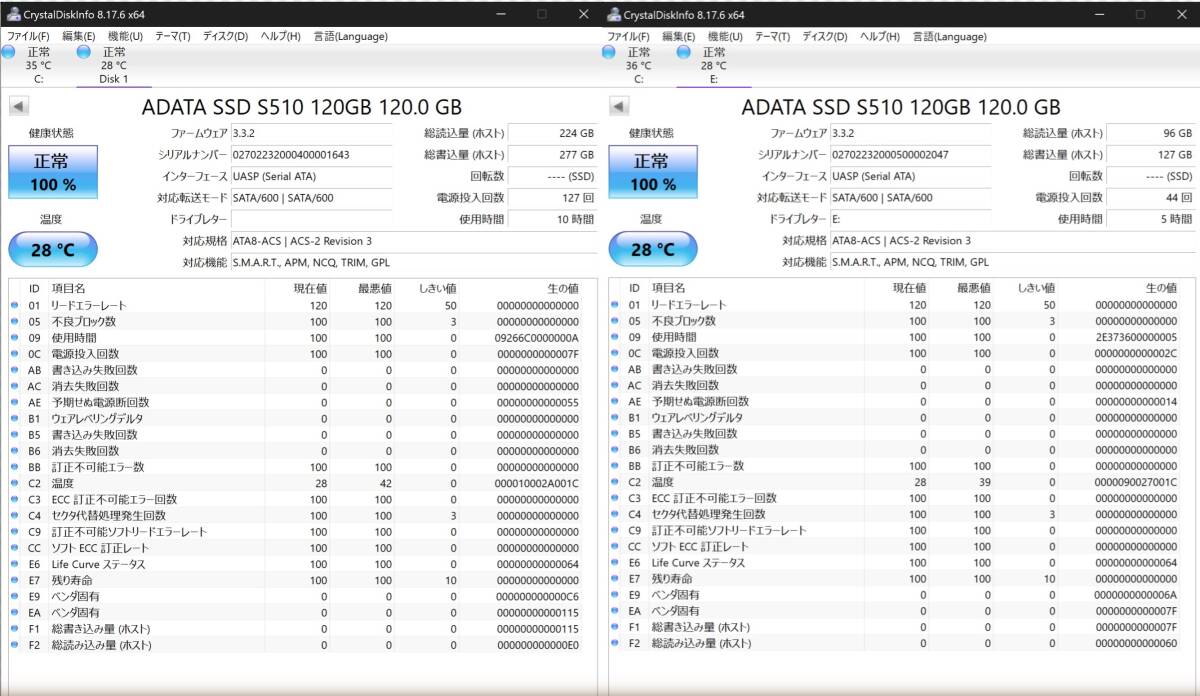Select Disk 1 status orb in left window
The height and width of the screenshot is (696, 1200).
pos(84,53)
